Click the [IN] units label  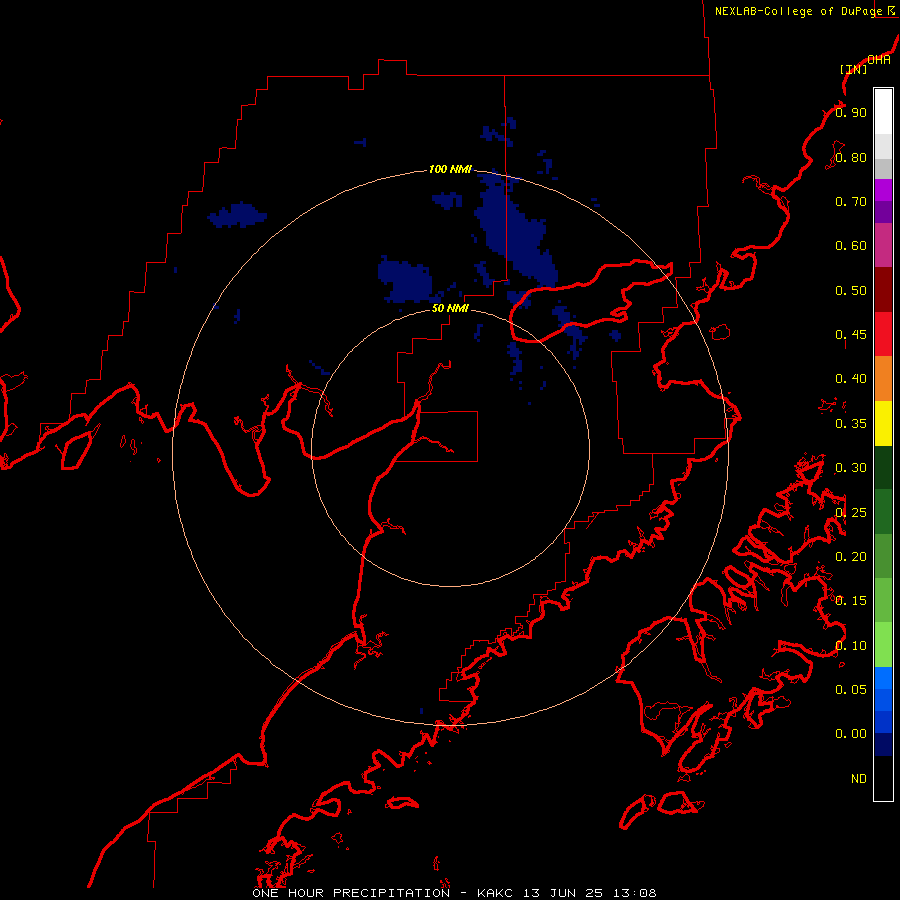pyautogui.click(x=853, y=69)
